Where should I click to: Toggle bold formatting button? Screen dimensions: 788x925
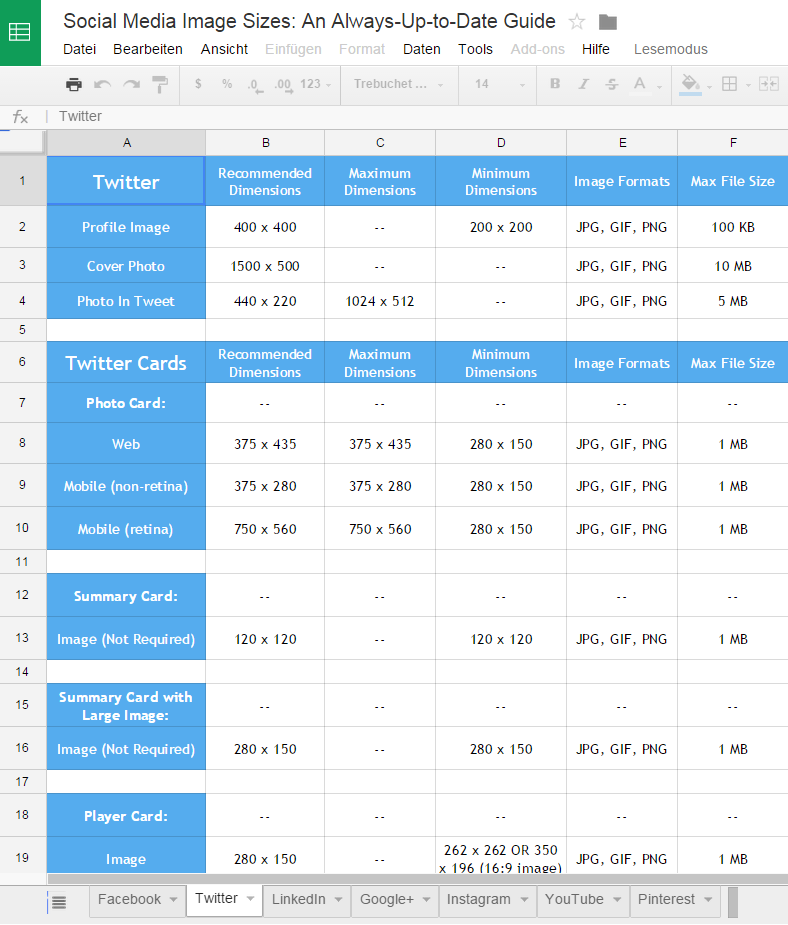pos(555,84)
